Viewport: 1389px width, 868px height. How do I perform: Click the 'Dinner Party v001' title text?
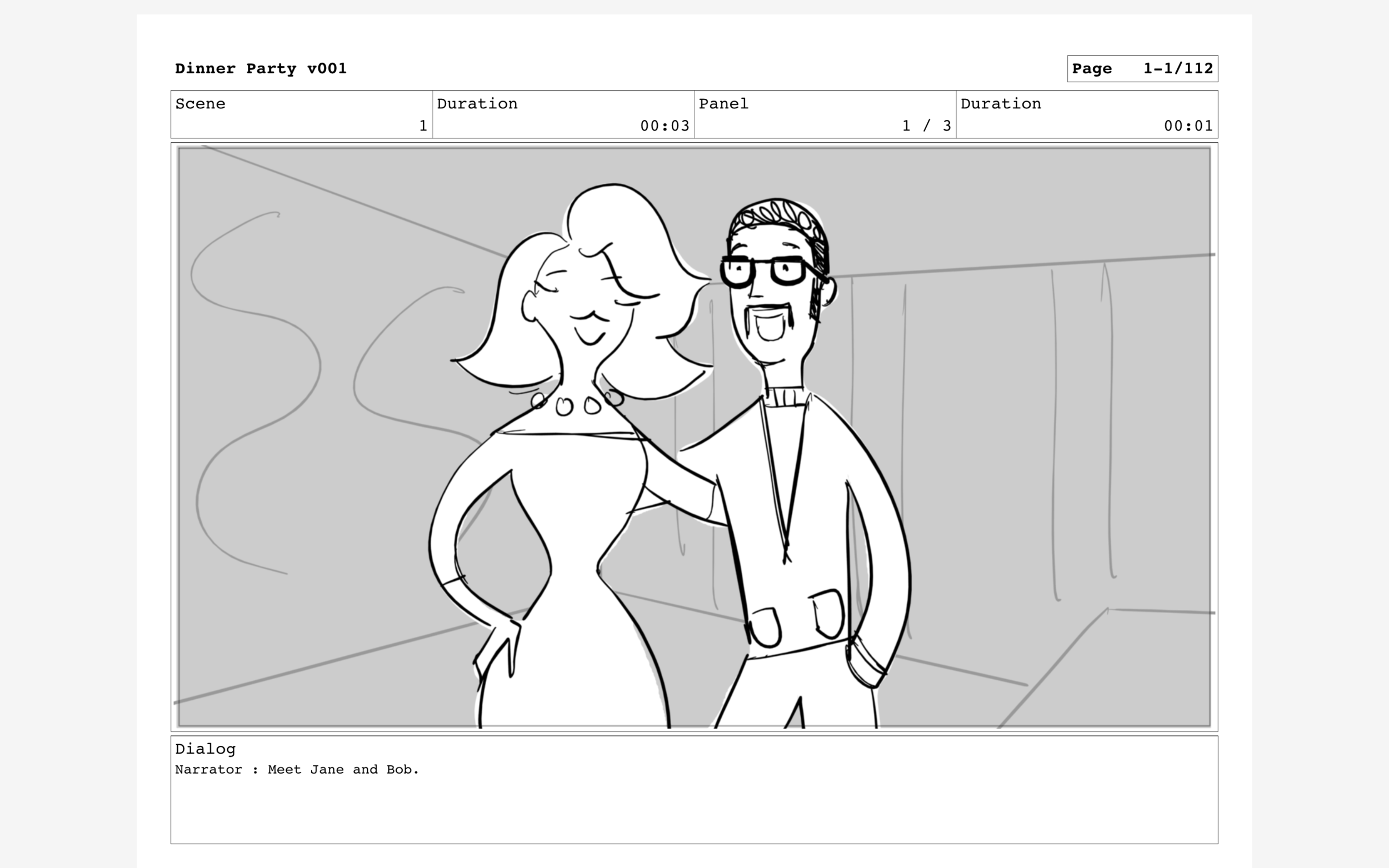tap(259, 68)
